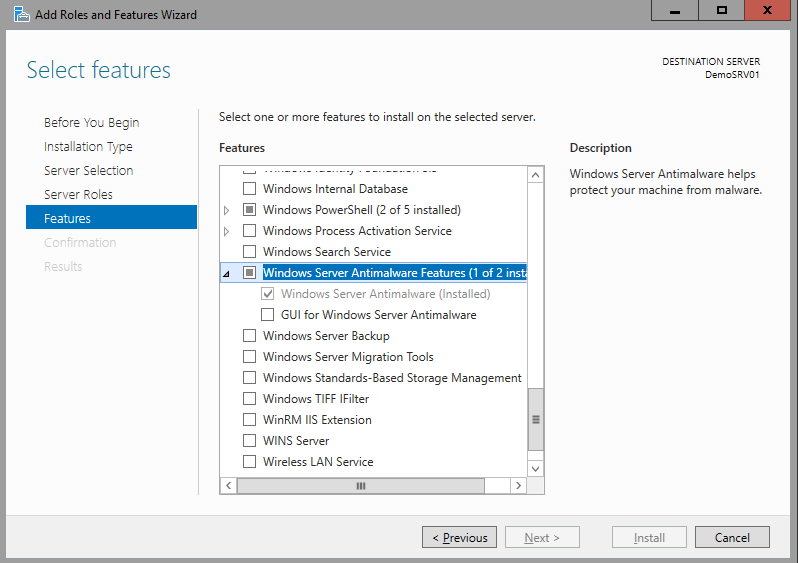Enable the Windows Search Service checkbox
The width and height of the screenshot is (798, 563).
tap(249, 251)
